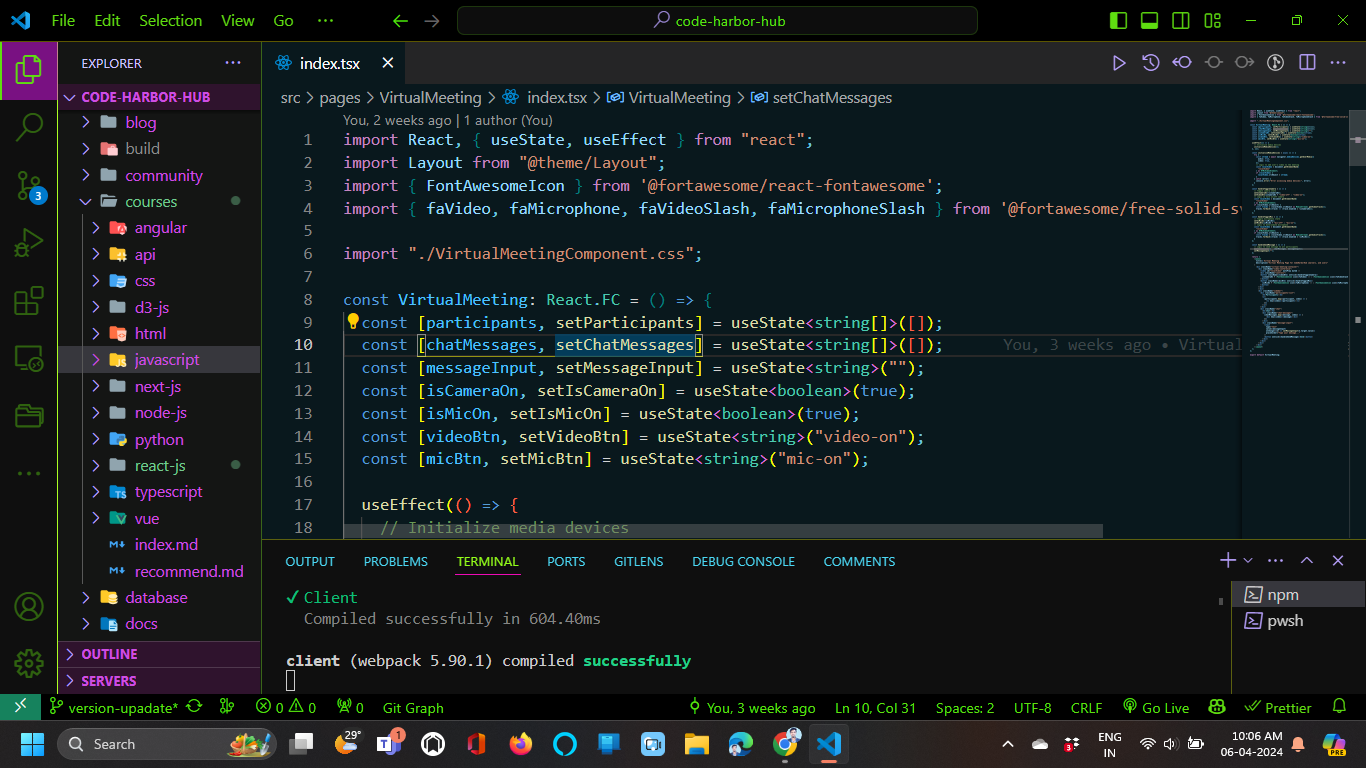Click the lightbulb code action icon
This screenshot has width=1366, height=768.
pyautogui.click(x=352, y=322)
